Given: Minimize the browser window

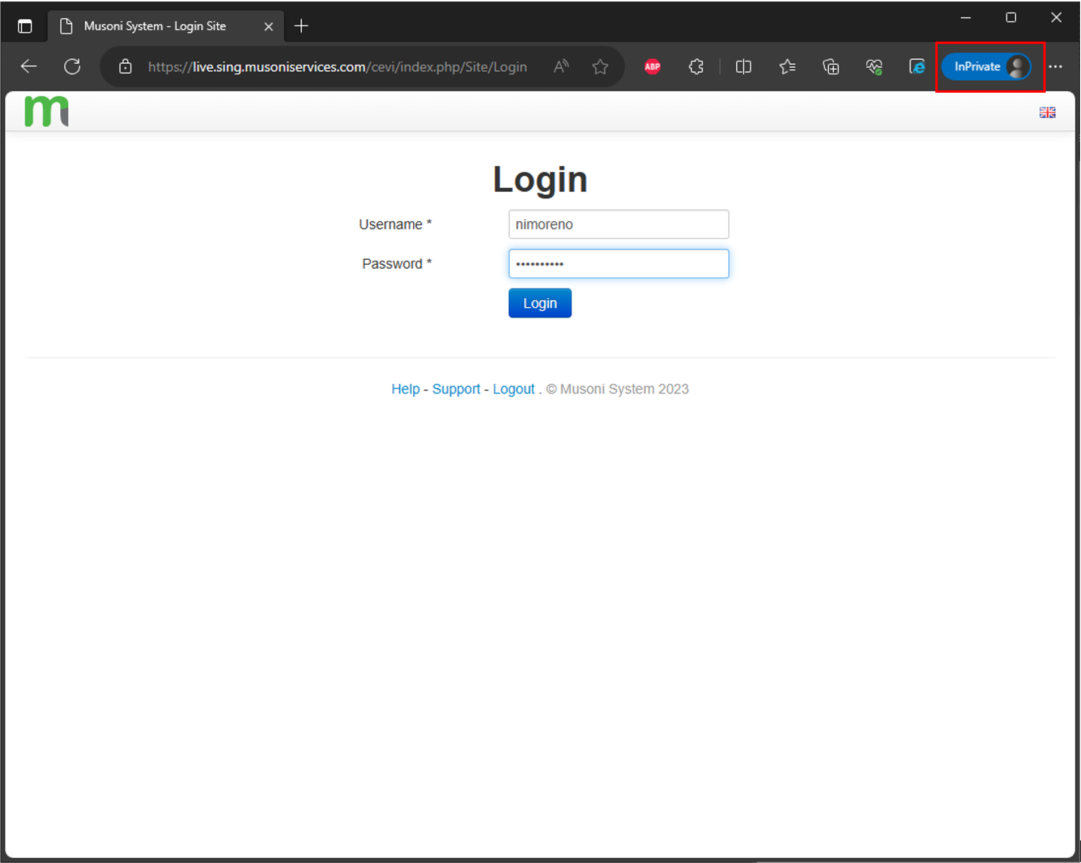Looking at the screenshot, I should pos(966,17).
